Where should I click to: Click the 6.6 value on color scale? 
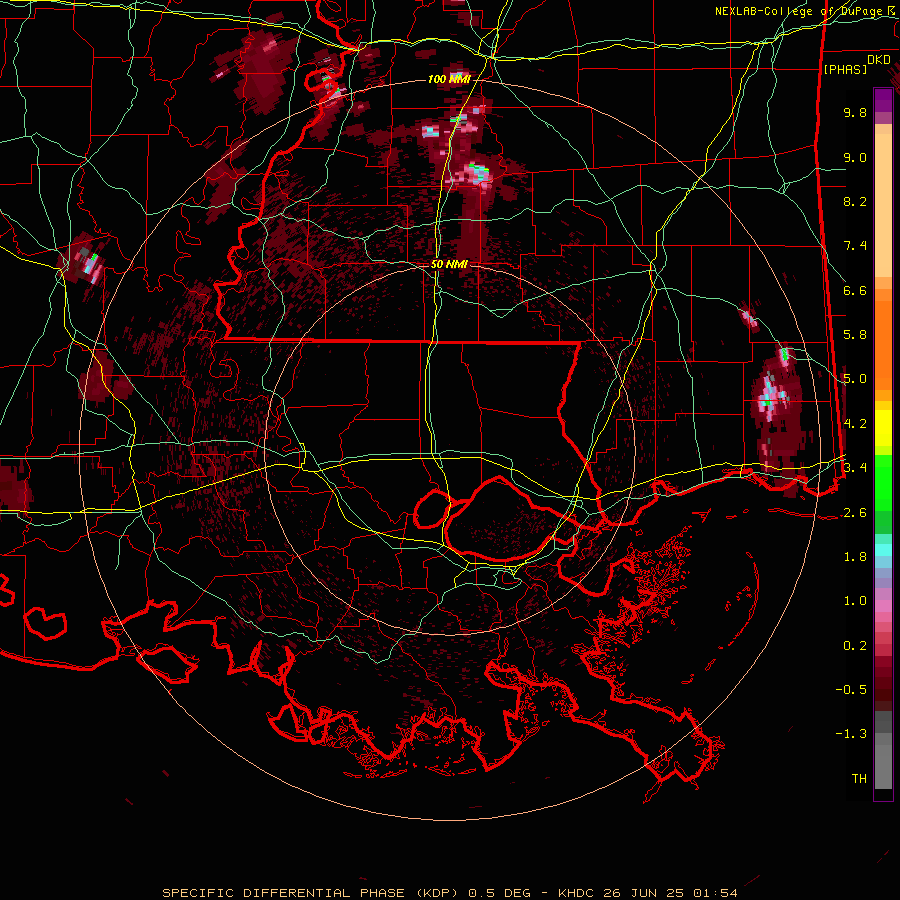[x=855, y=290]
